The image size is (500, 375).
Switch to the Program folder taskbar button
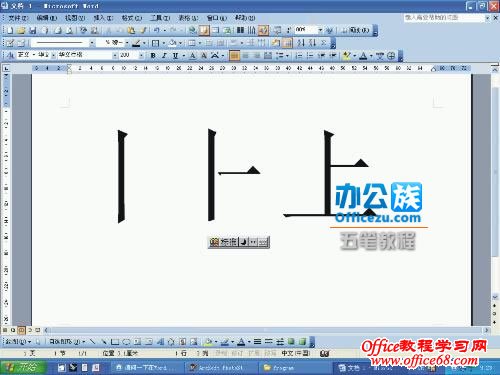[x=295, y=368]
